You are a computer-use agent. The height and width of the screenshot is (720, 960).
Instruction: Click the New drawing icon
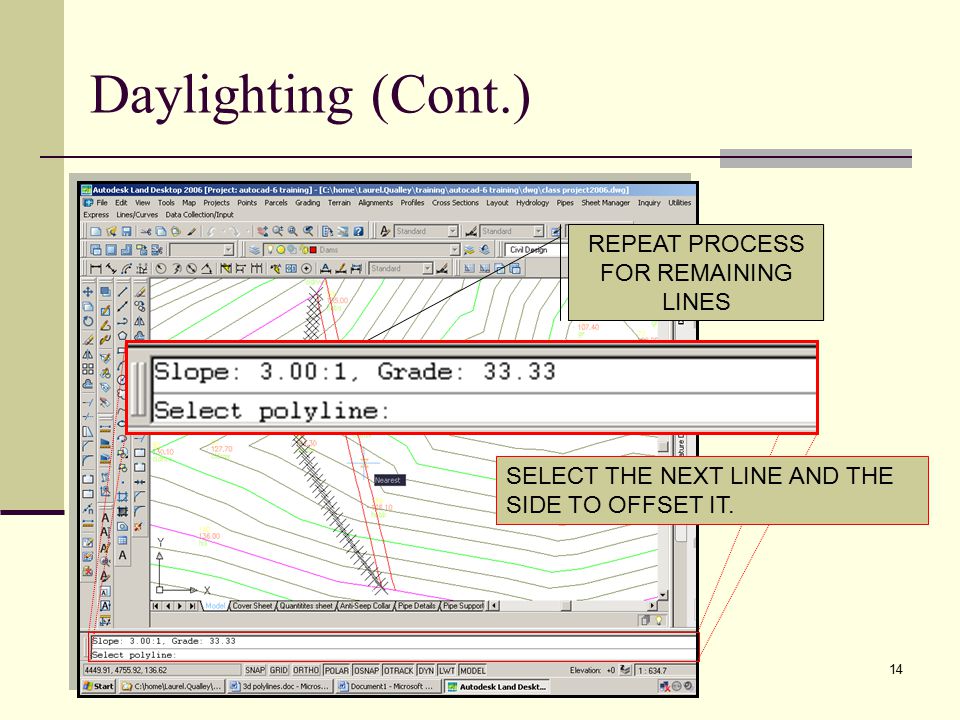pos(96,231)
